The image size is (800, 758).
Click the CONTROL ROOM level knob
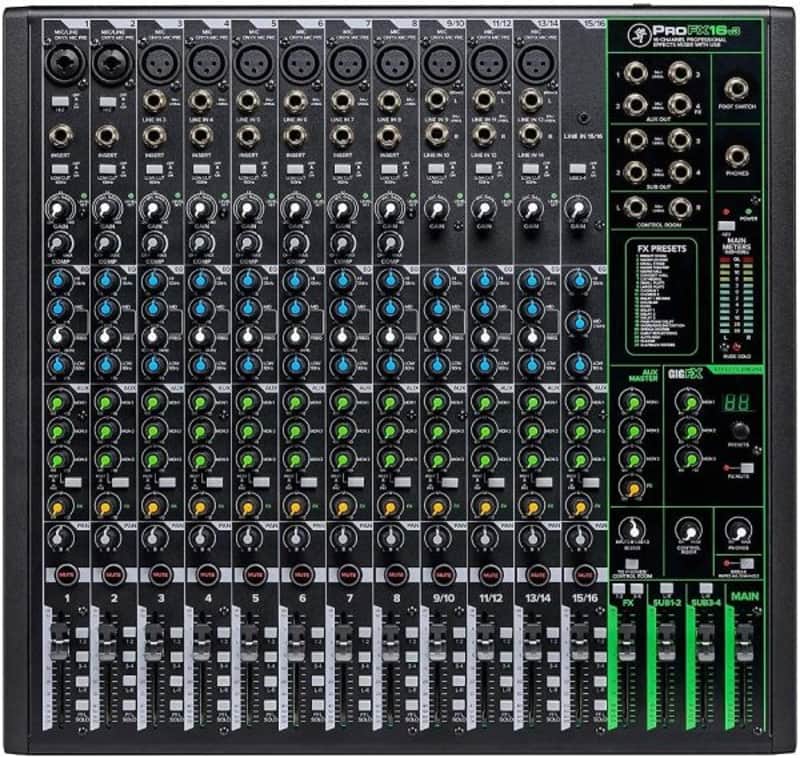pyautogui.click(x=688, y=532)
